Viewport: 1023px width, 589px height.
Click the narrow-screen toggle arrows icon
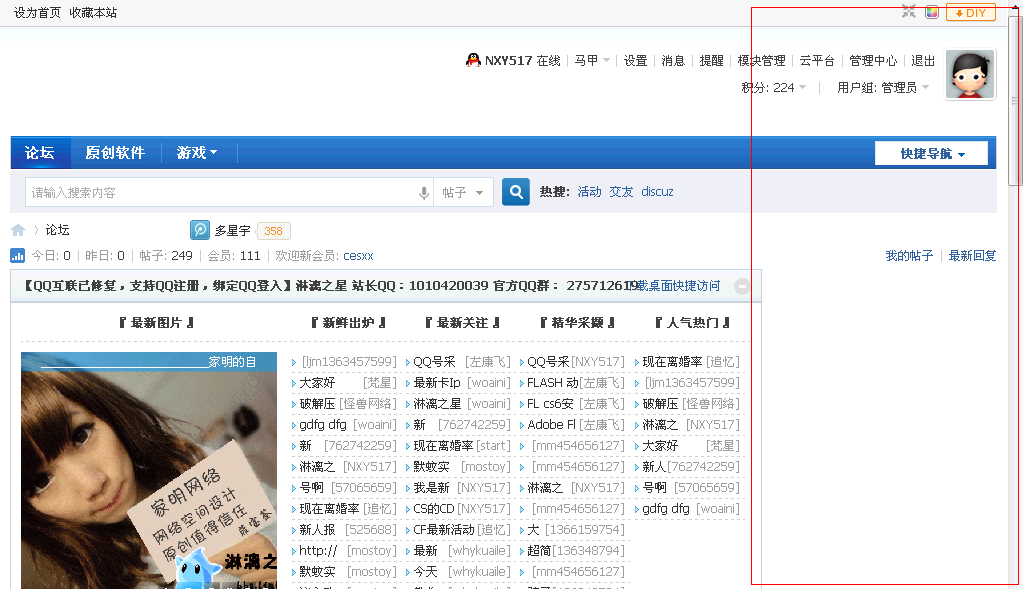909,12
